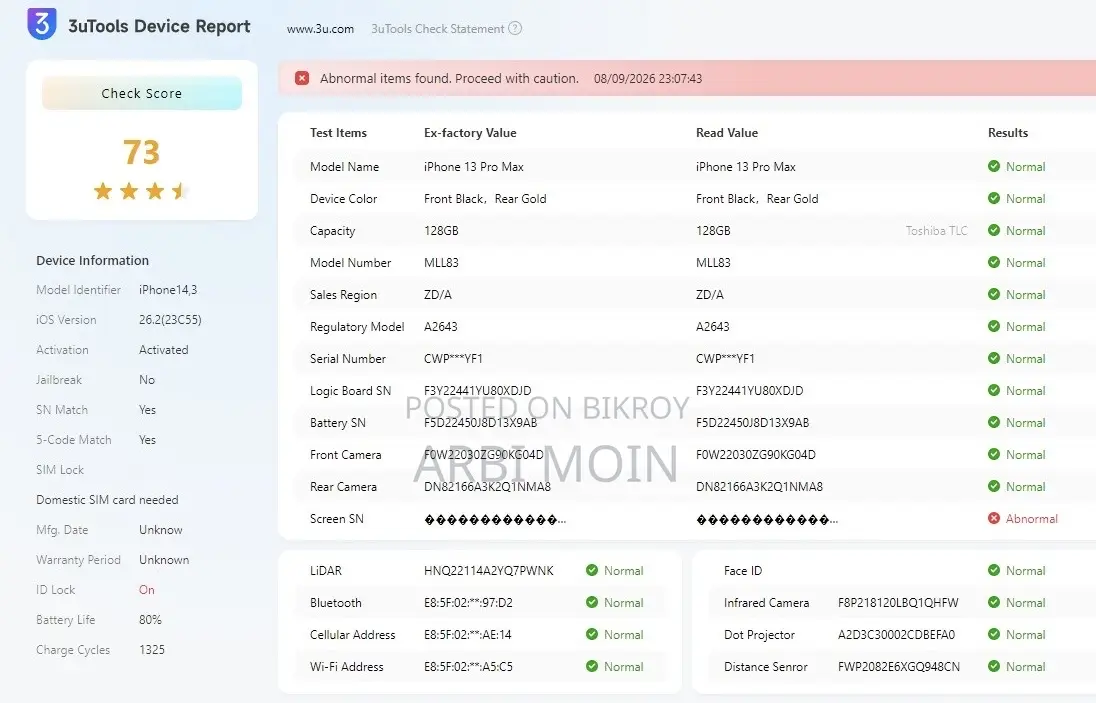Click the Model Identifier iPhone14,3 value
The height and width of the screenshot is (703, 1096).
click(168, 290)
